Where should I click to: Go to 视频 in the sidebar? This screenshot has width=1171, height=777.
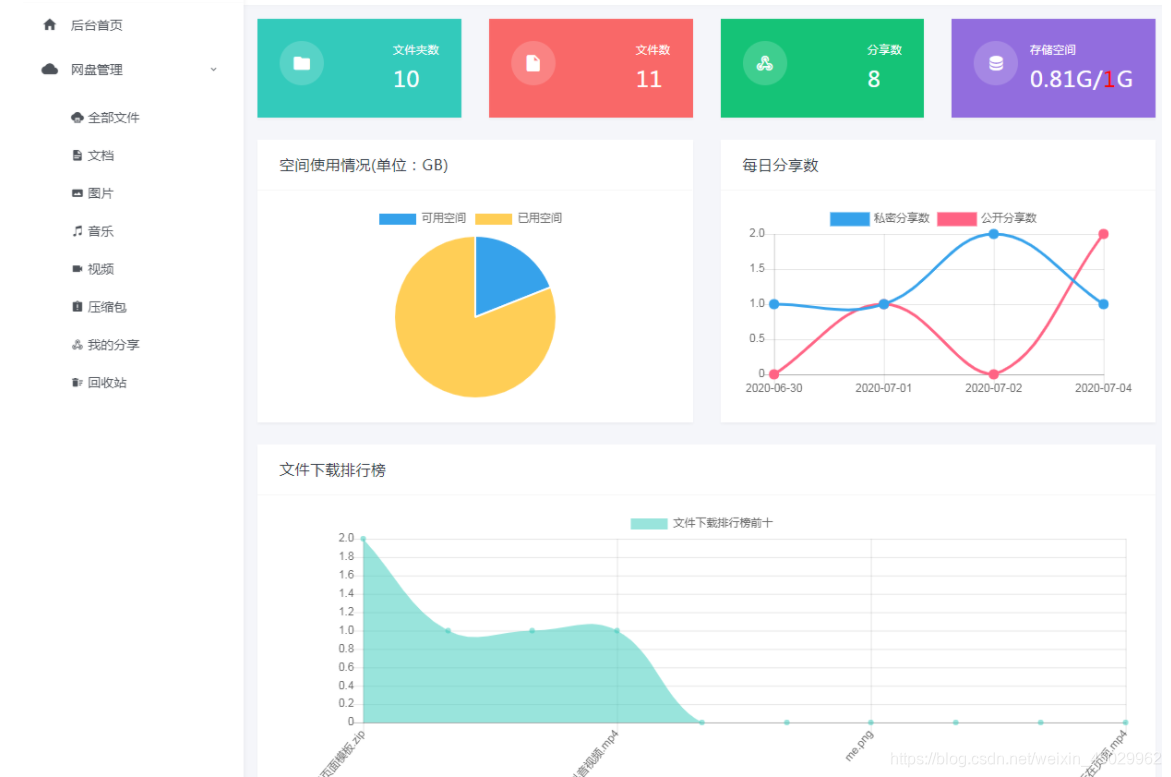pyautogui.click(x=101, y=269)
